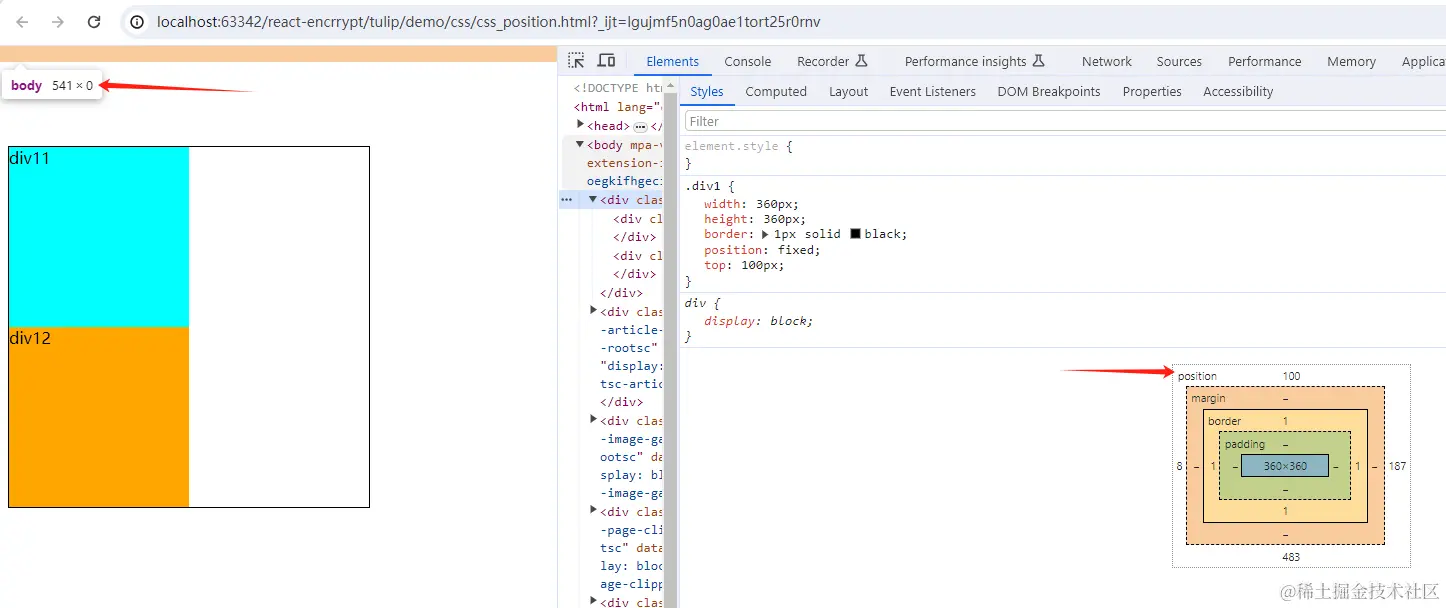Image resolution: width=1446 pixels, height=608 pixels.
Task: Select the Styles subtab
Action: pos(707,91)
